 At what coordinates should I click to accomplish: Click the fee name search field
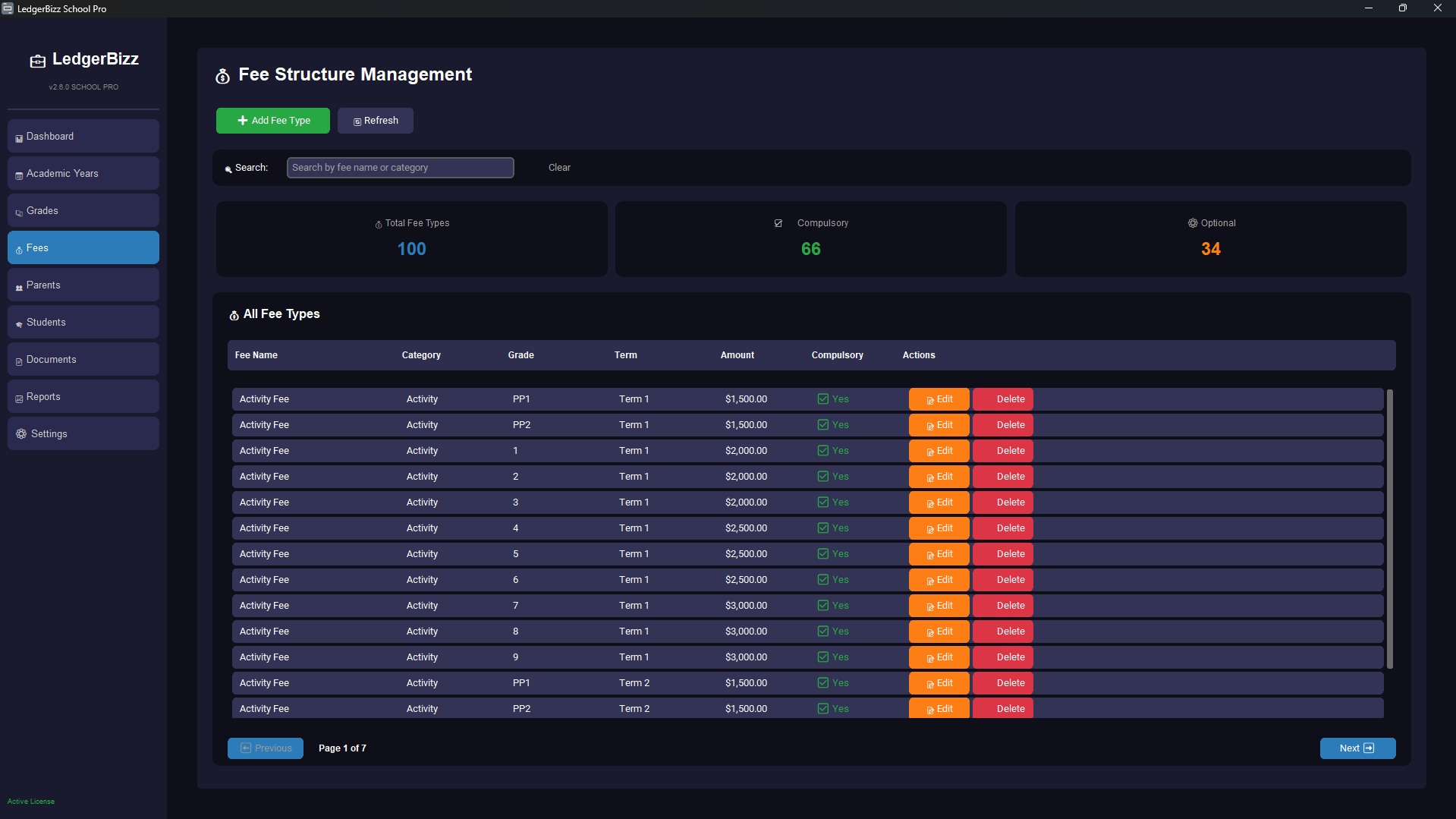401,168
